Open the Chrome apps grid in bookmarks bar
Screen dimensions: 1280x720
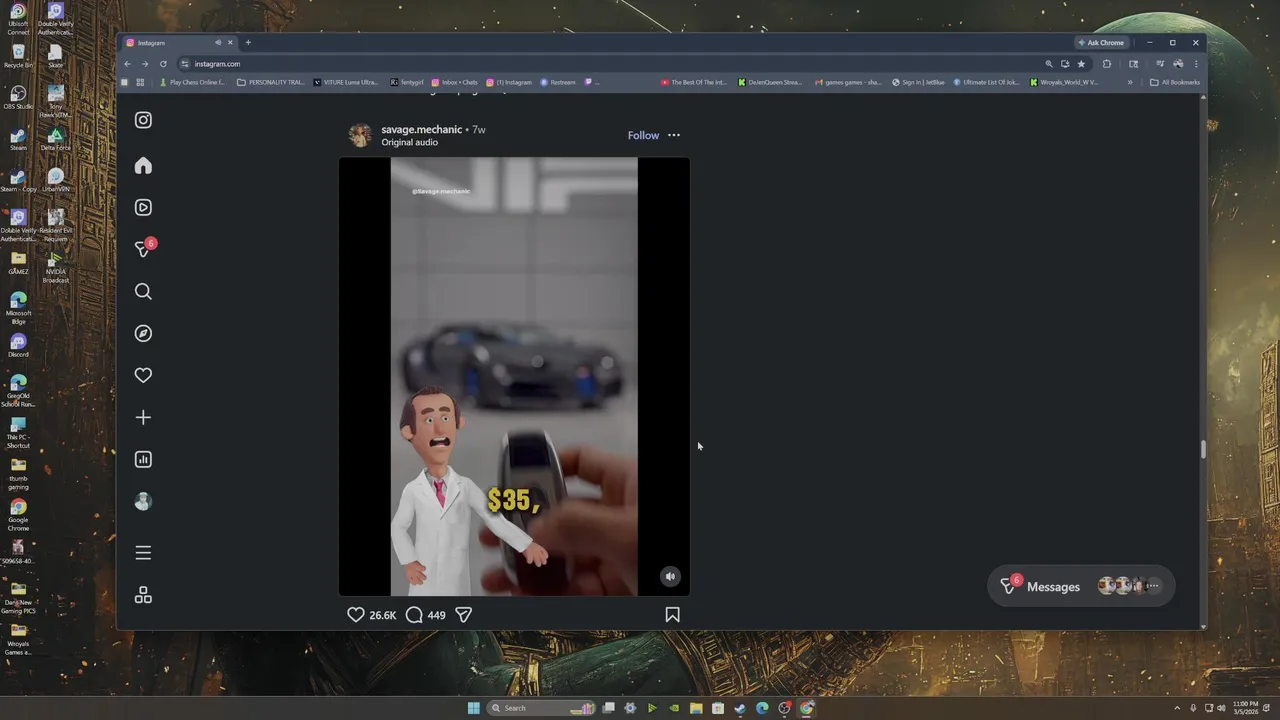tap(140, 83)
